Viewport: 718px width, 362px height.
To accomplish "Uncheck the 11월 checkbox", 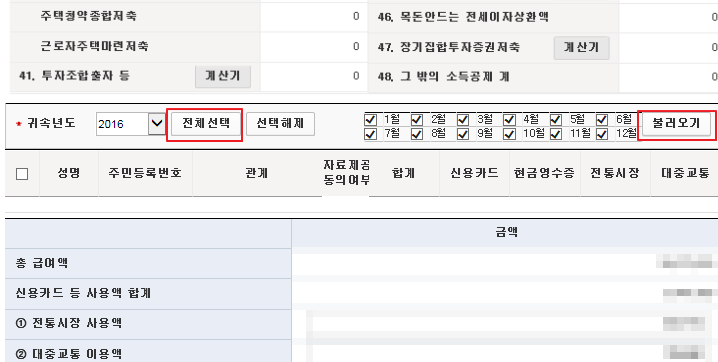I will click(x=556, y=134).
